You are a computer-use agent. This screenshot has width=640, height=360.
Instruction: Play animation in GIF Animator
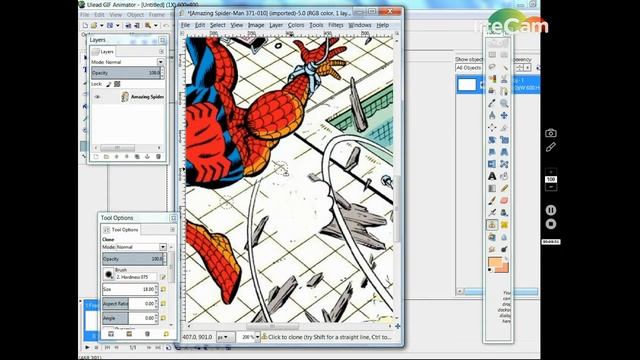pos(87,347)
